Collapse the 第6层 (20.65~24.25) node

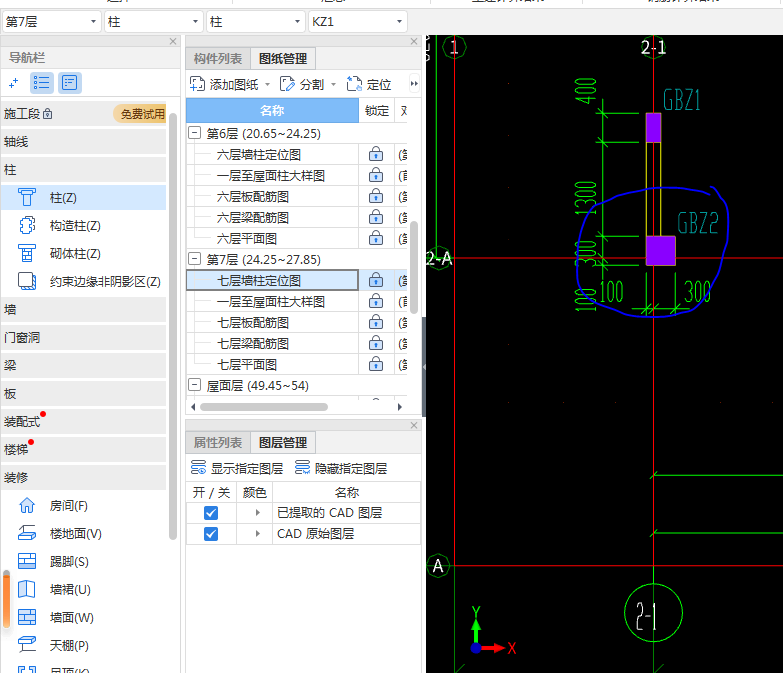tap(194, 133)
